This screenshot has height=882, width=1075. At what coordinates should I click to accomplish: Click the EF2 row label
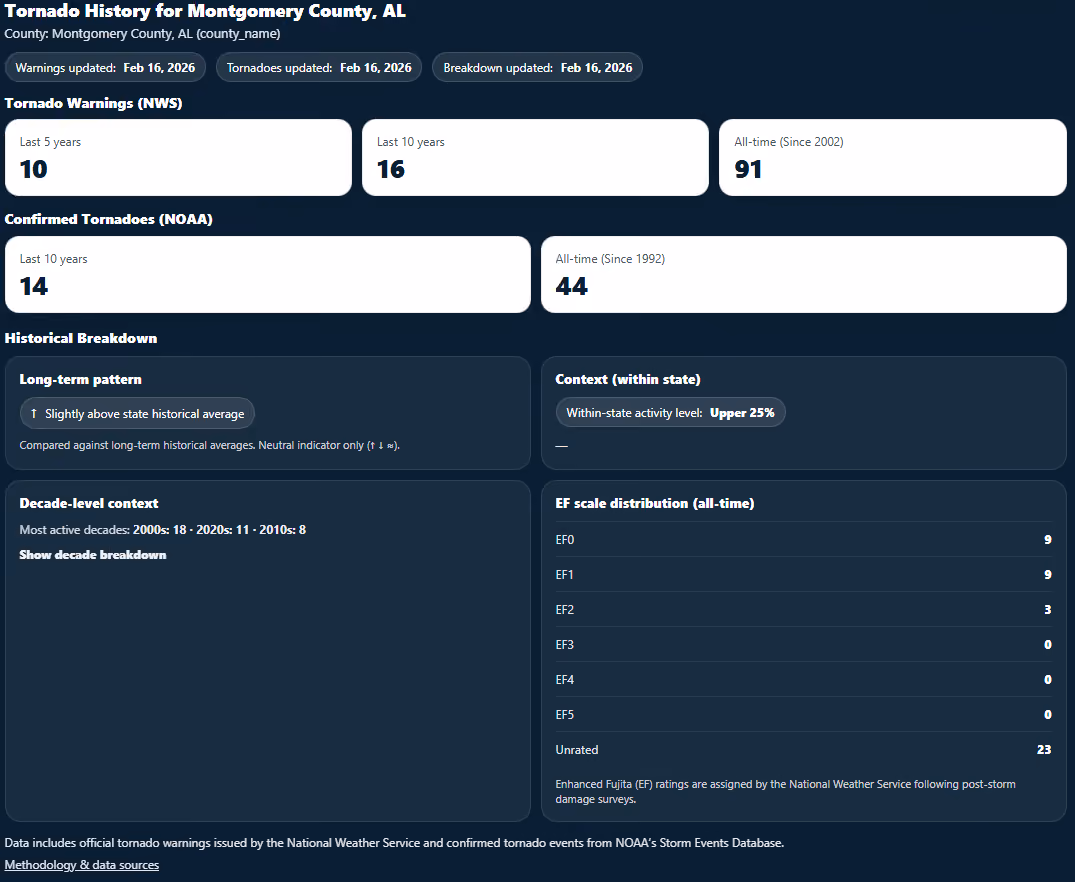tap(565, 610)
